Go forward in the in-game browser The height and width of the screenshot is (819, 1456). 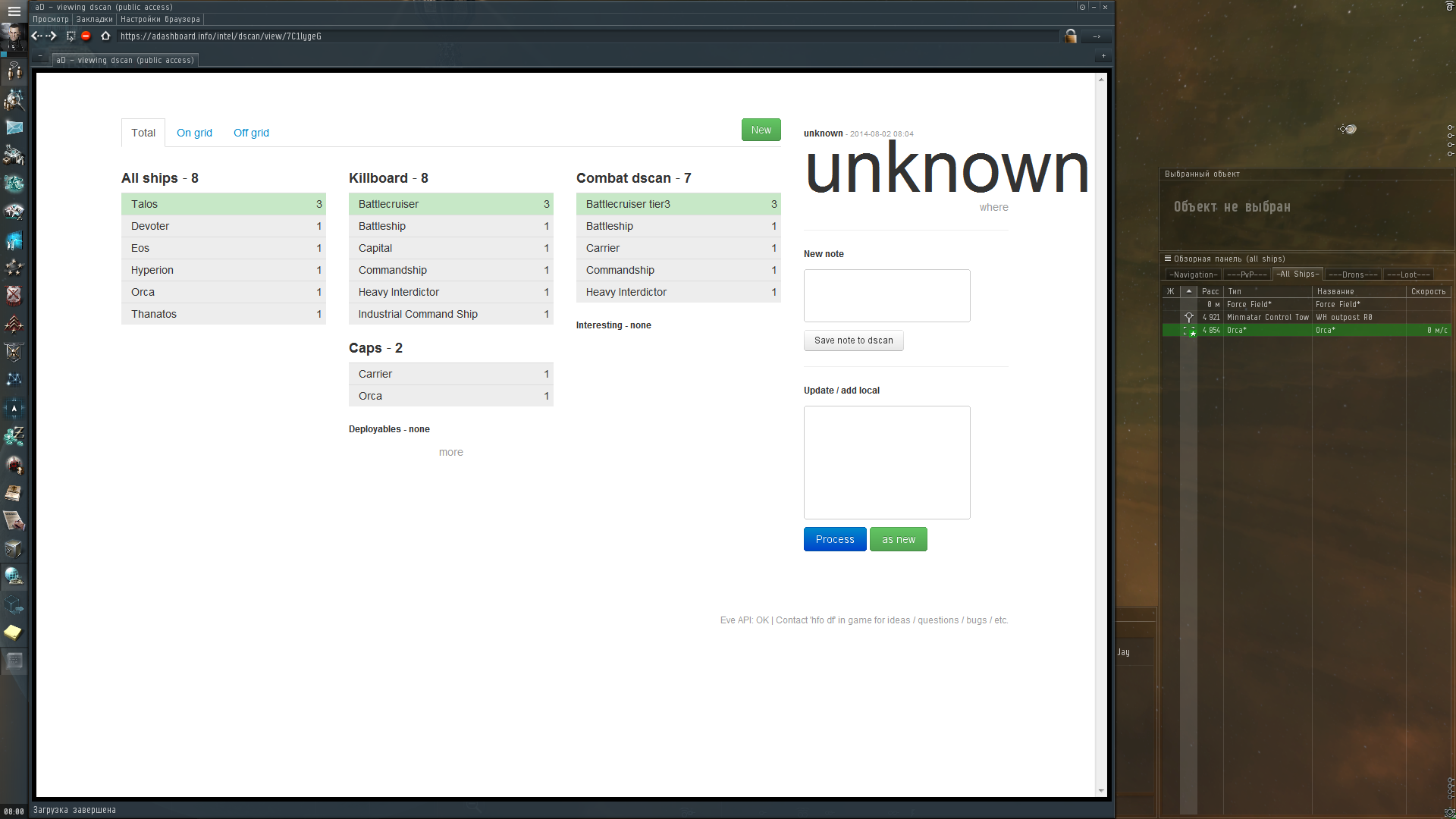52,36
